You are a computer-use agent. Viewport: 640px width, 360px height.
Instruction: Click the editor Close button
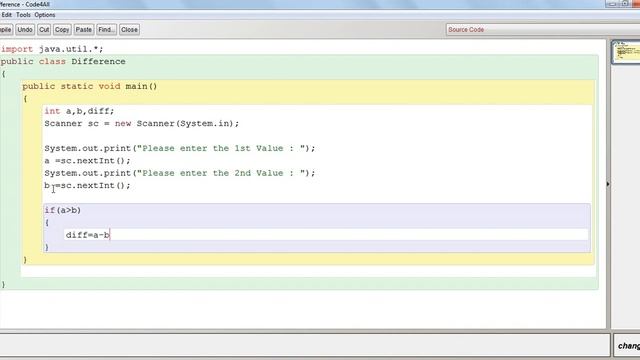tap(129, 29)
